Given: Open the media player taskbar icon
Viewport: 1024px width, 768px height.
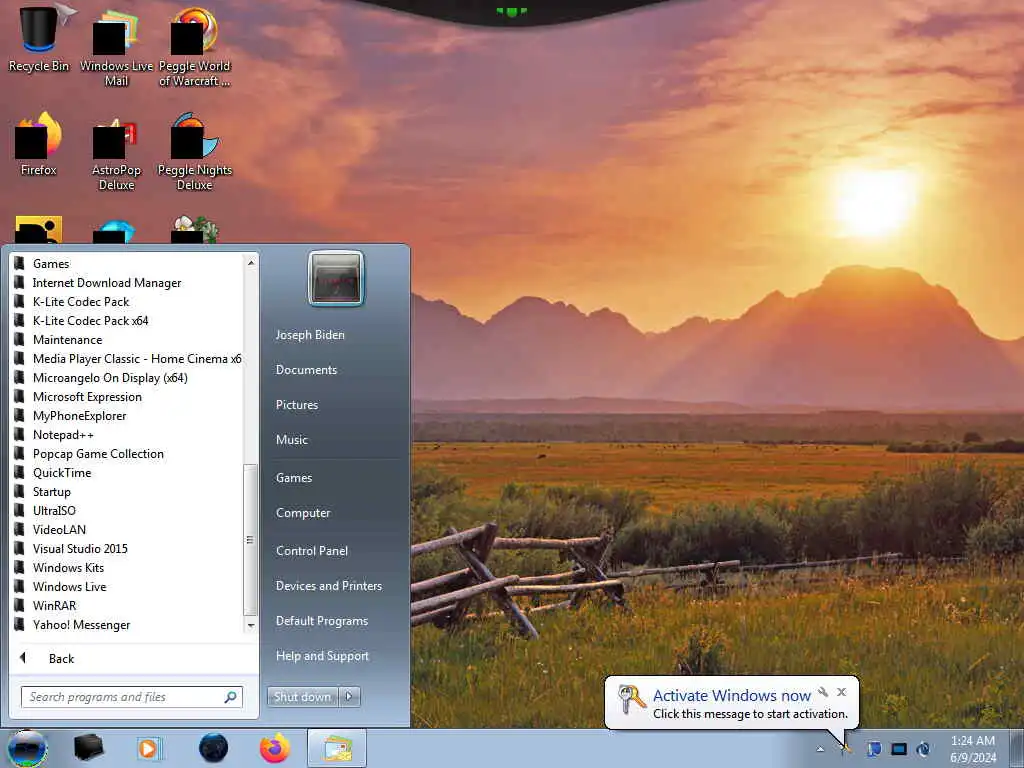Looking at the screenshot, I should click(x=150, y=748).
